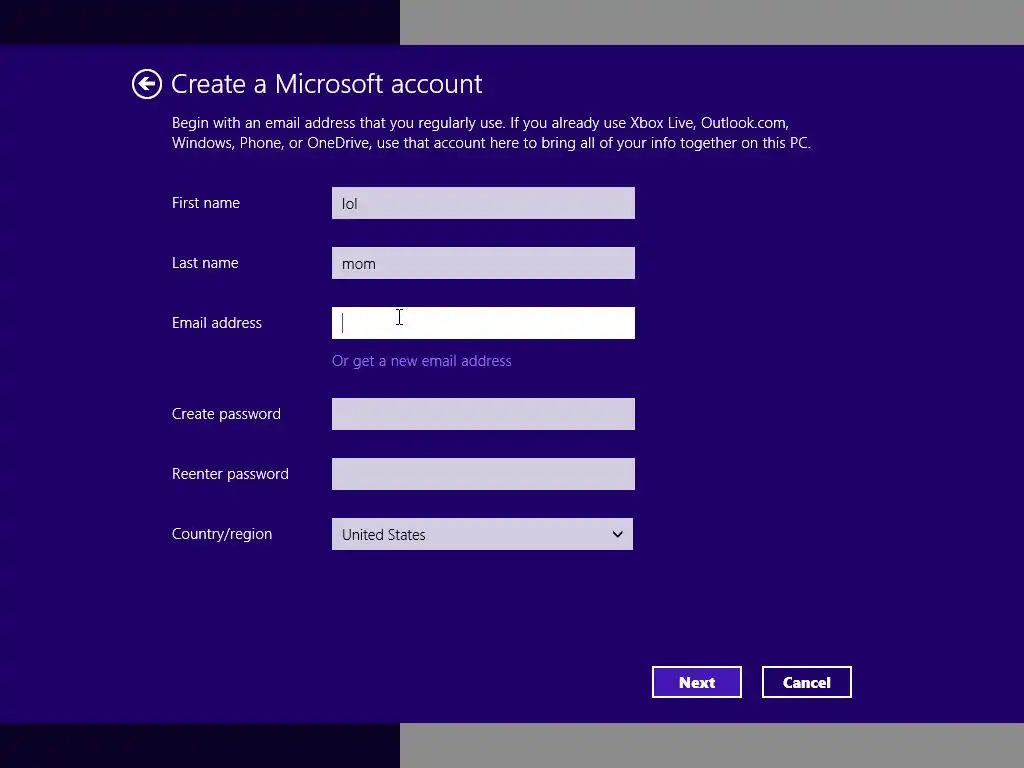Image resolution: width=1024 pixels, height=768 pixels.
Task: Click the Create password field
Action: pos(483,414)
